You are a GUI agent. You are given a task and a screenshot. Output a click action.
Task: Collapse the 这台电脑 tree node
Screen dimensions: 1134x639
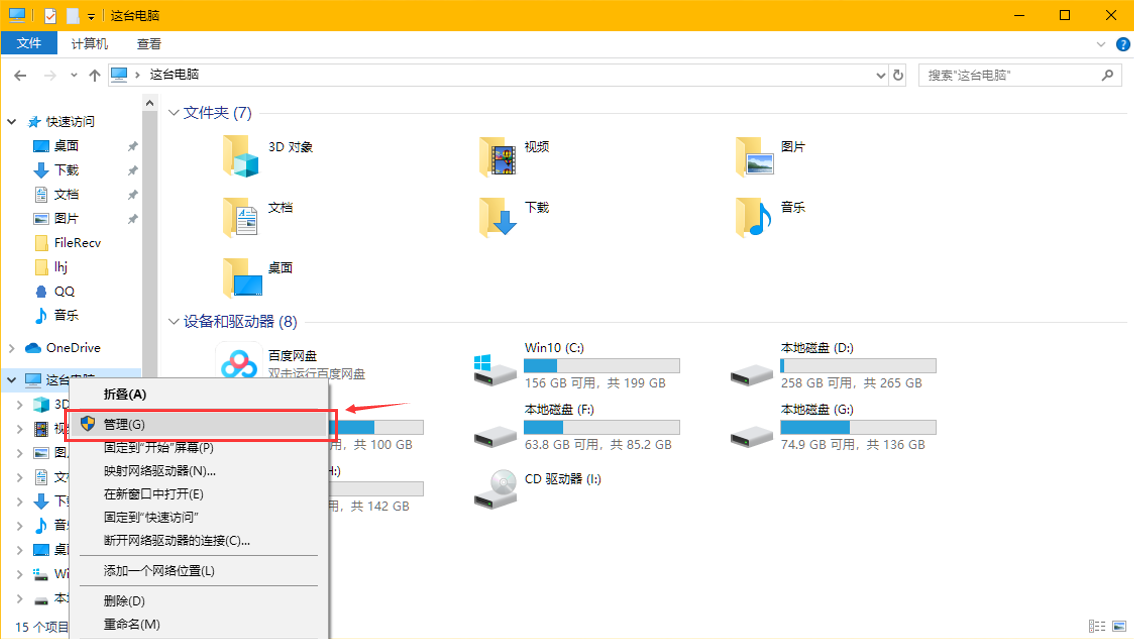click(x=12, y=379)
